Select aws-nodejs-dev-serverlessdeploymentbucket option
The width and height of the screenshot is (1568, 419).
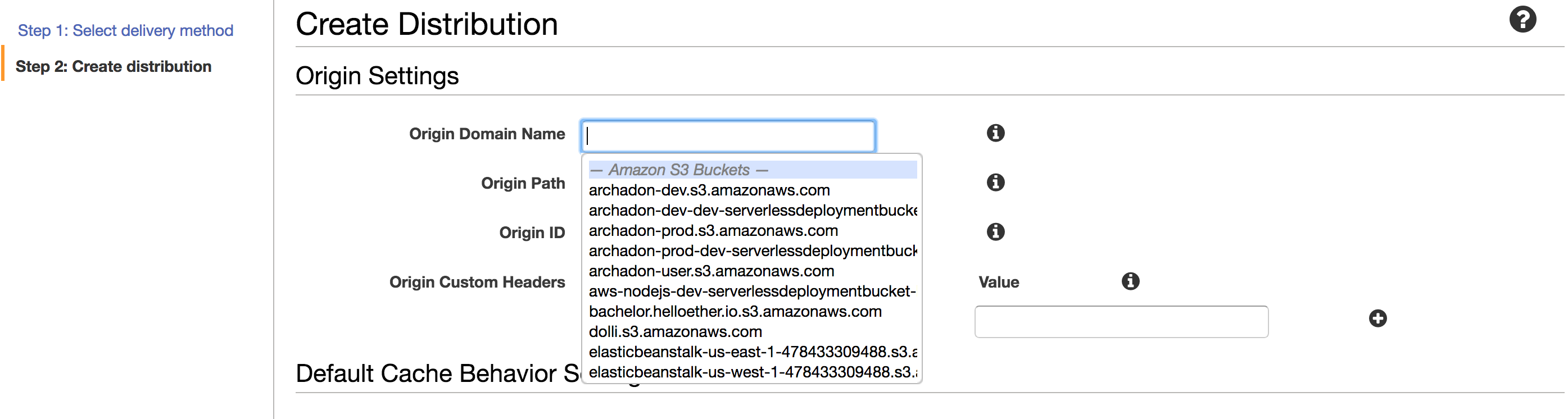click(x=752, y=292)
